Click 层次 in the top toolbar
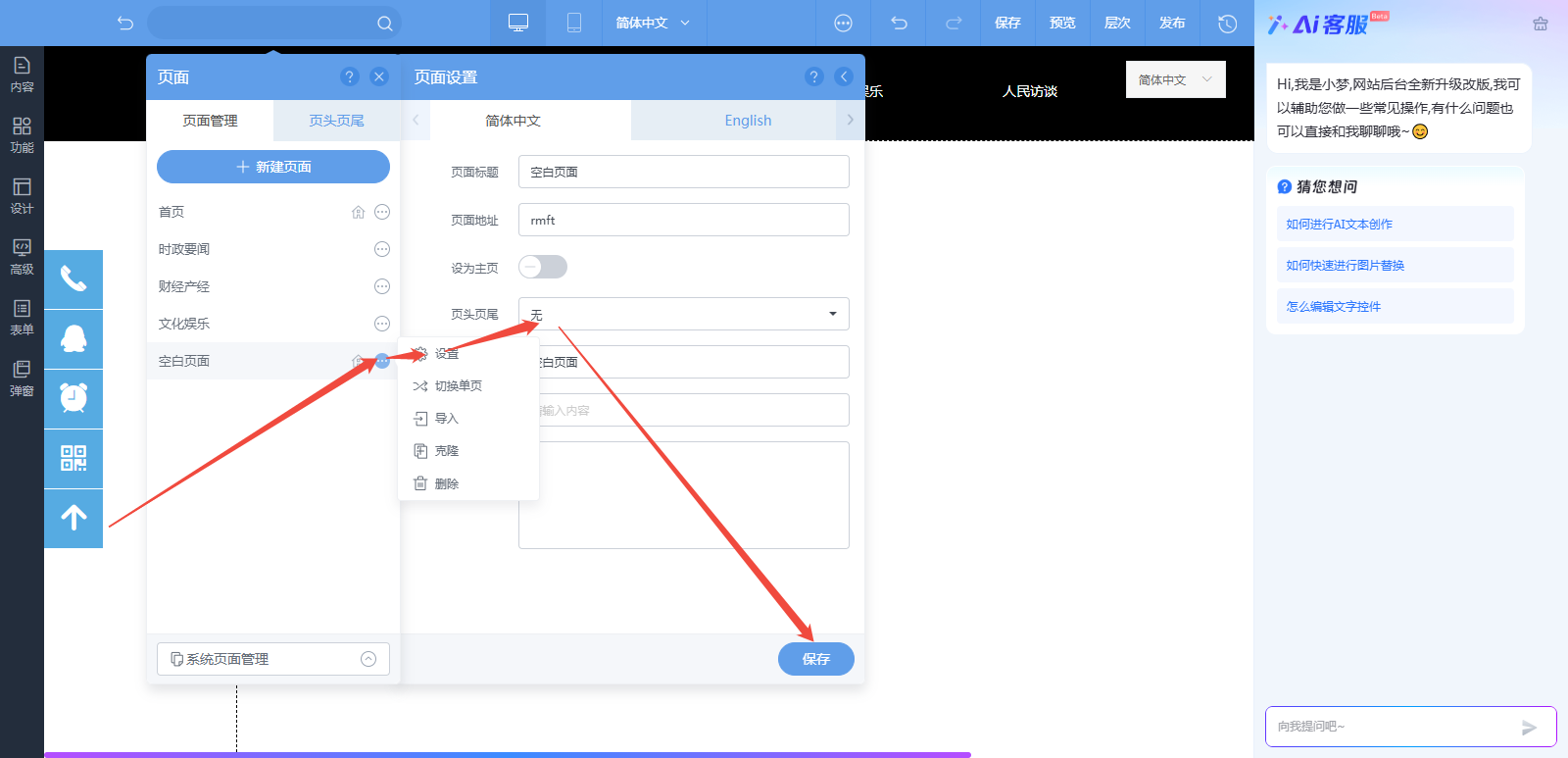The width and height of the screenshot is (1568, 758). pos(1117,23)
